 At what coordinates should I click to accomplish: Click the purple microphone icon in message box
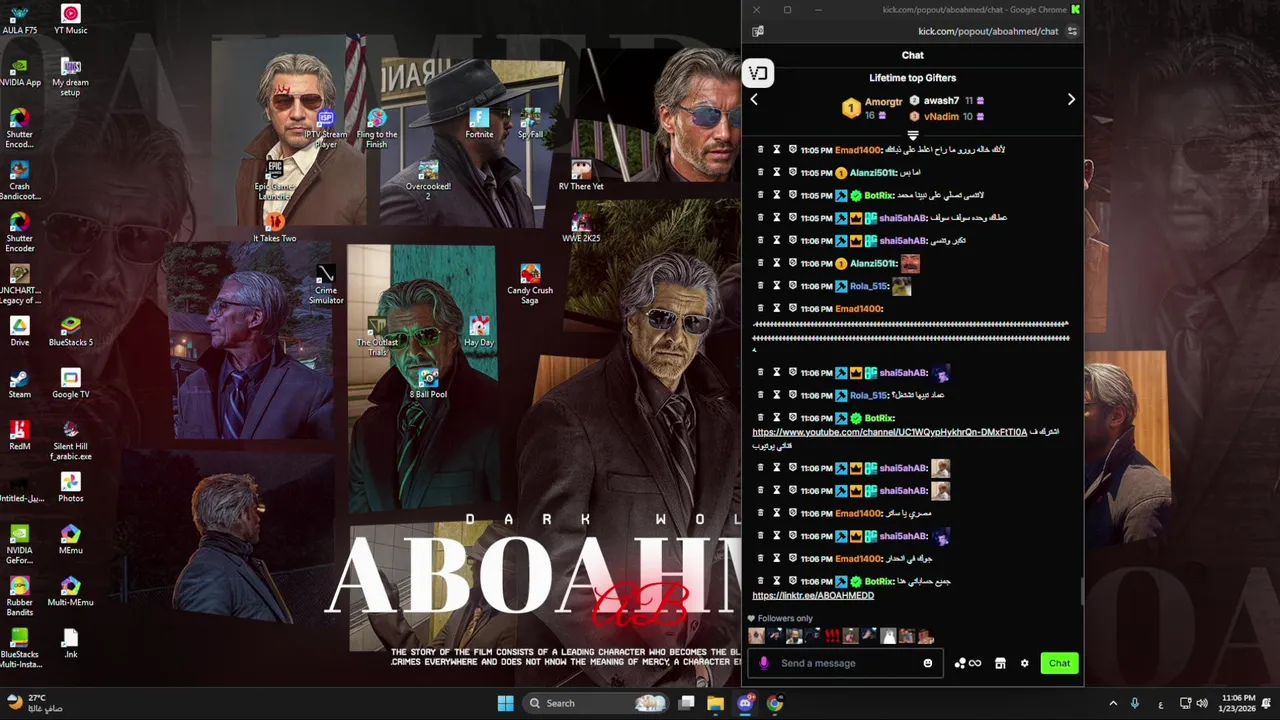coord(764,663)
